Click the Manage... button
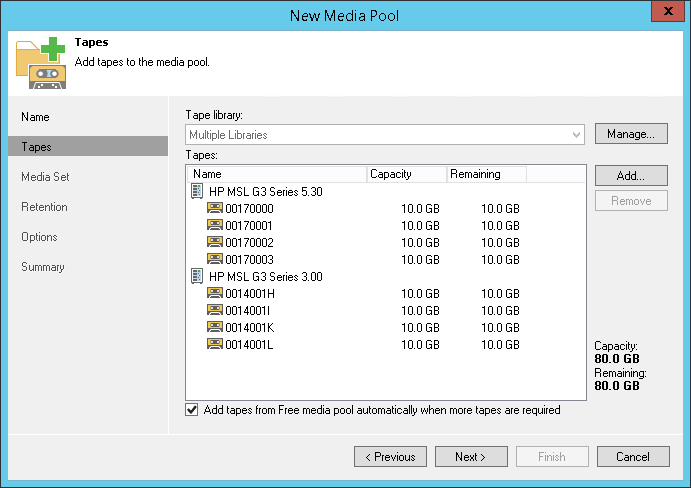 (631, 134)
